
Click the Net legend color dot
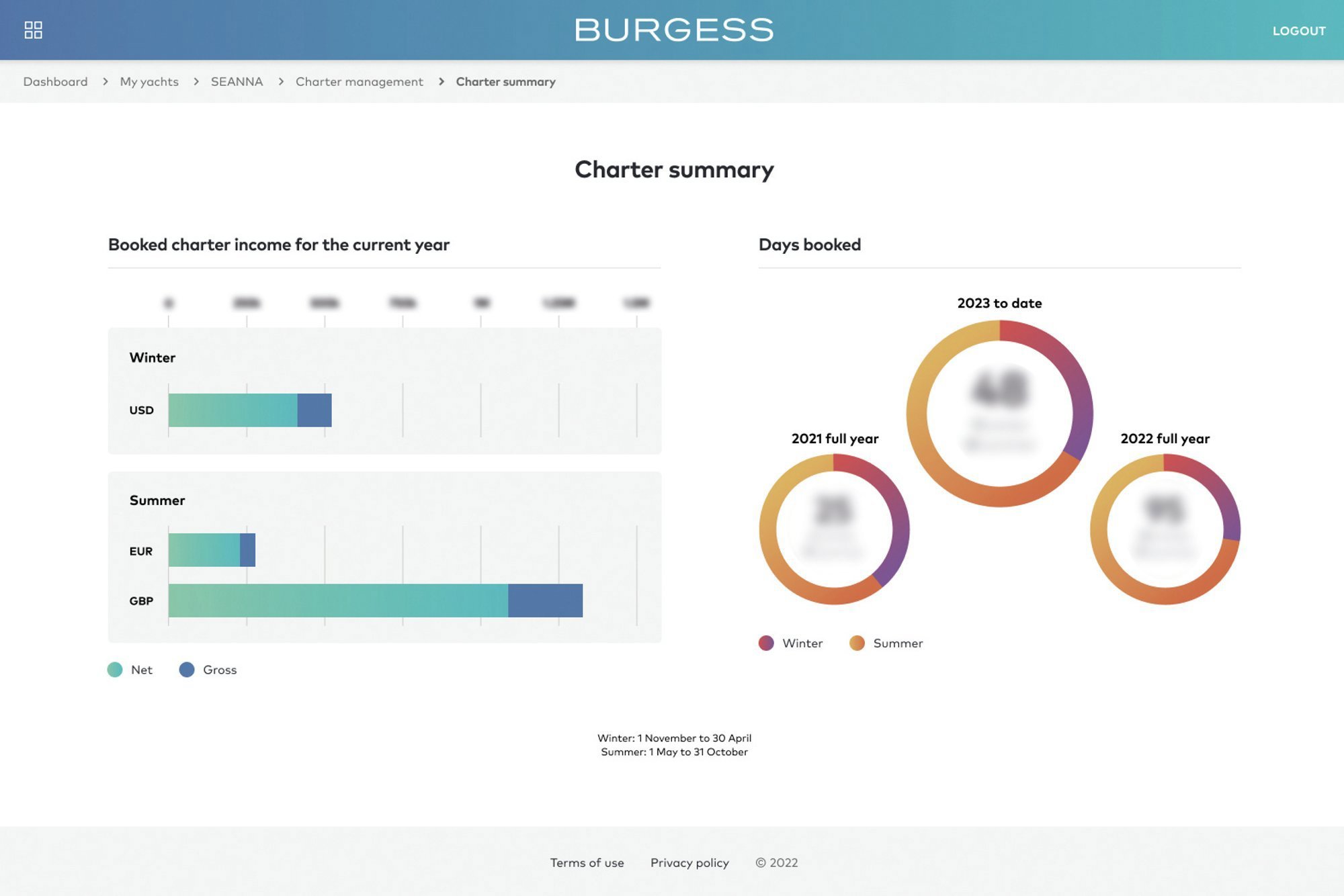click(115, 670)
